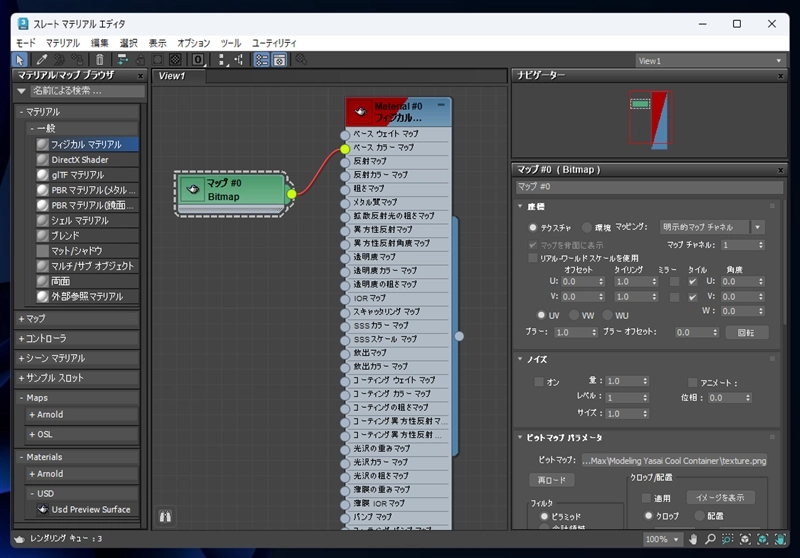Open the 編集 menu
Viewport: 800px width, 558px height.
(x=99, y=43)
